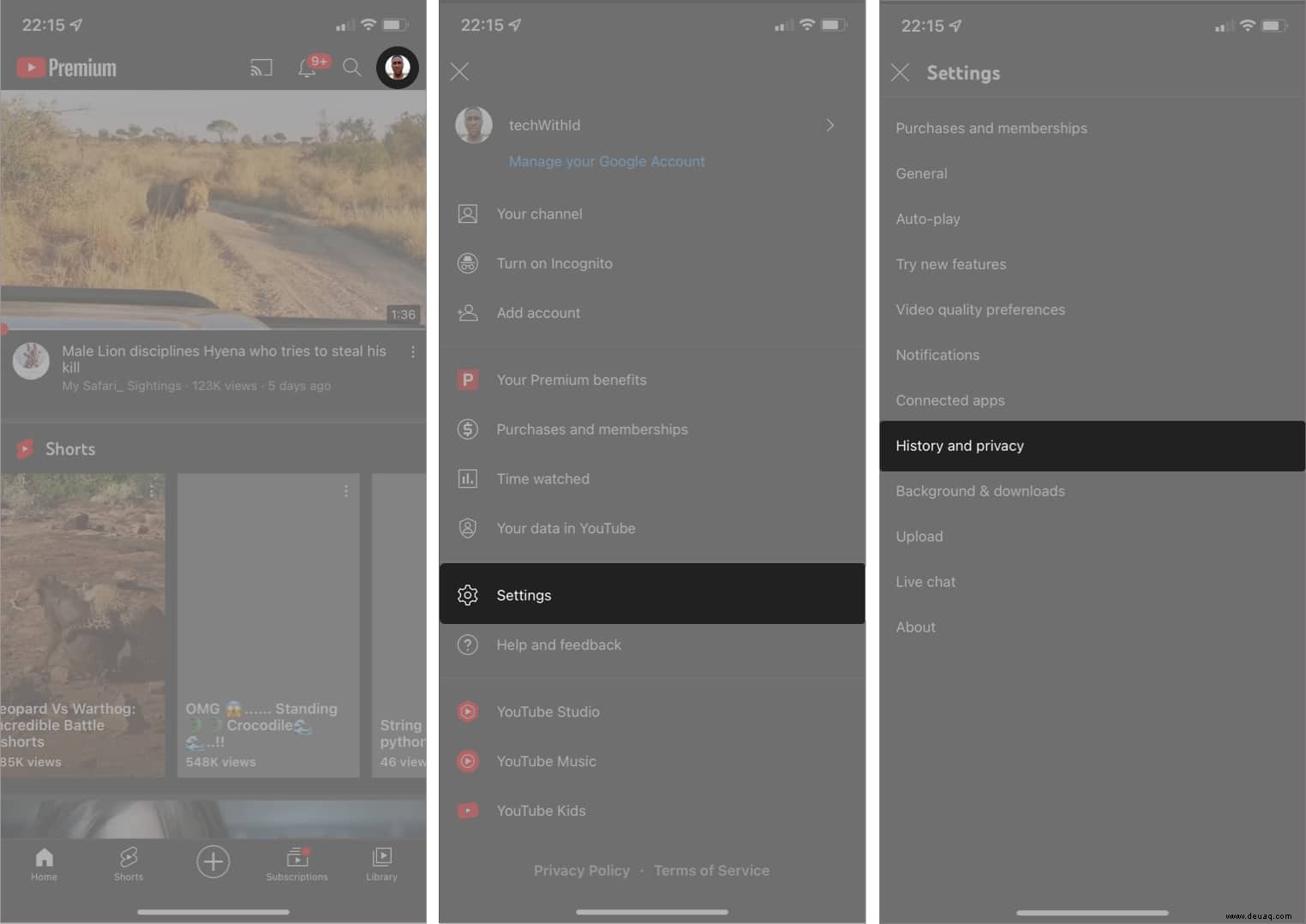Image resolution: width=1306 pixels, height=924 pixels.
Task: Expand techWithId account chevron
Action: [x=830, y=125]
